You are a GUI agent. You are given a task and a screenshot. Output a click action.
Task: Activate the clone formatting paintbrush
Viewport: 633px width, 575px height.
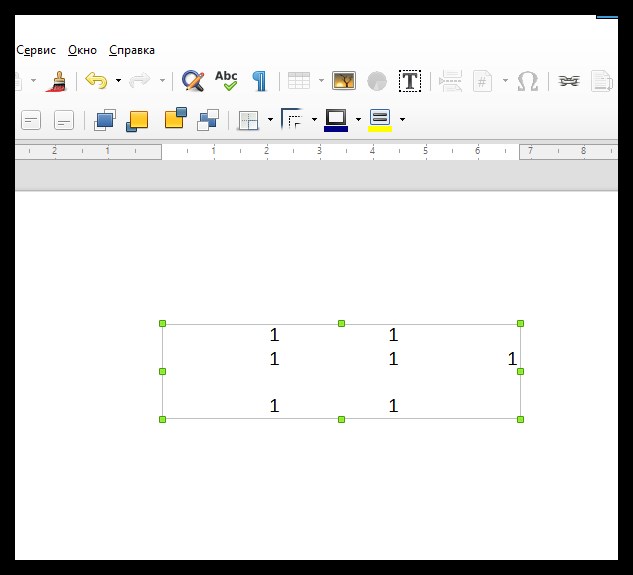pos(57,81)
